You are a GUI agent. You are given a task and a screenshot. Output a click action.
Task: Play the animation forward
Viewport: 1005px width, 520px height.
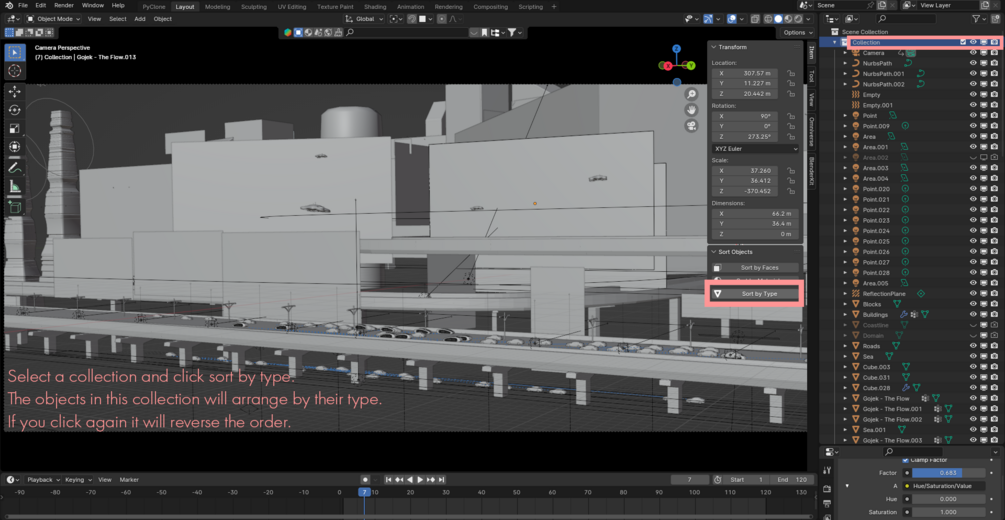point(420,480)
